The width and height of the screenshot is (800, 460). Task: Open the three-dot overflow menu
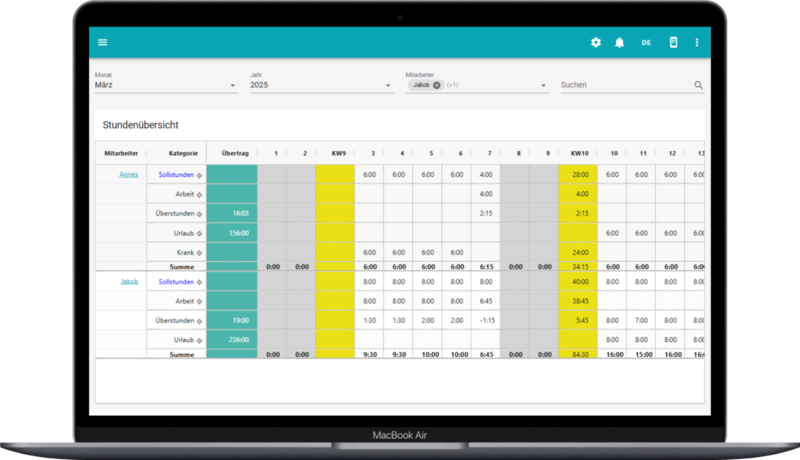[697, 42]
